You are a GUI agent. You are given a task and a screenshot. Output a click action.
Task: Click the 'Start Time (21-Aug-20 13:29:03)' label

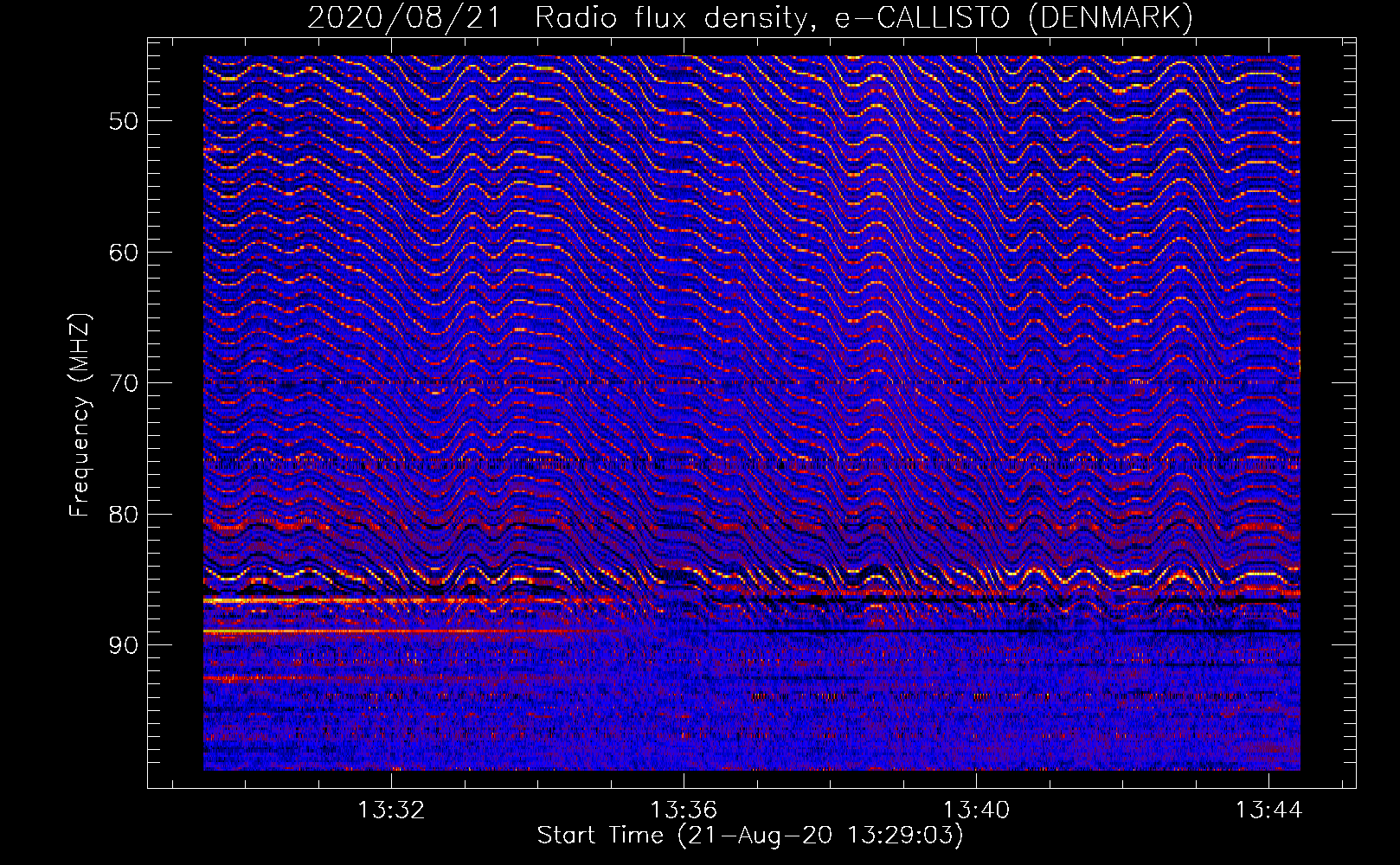tap(750, 836)
